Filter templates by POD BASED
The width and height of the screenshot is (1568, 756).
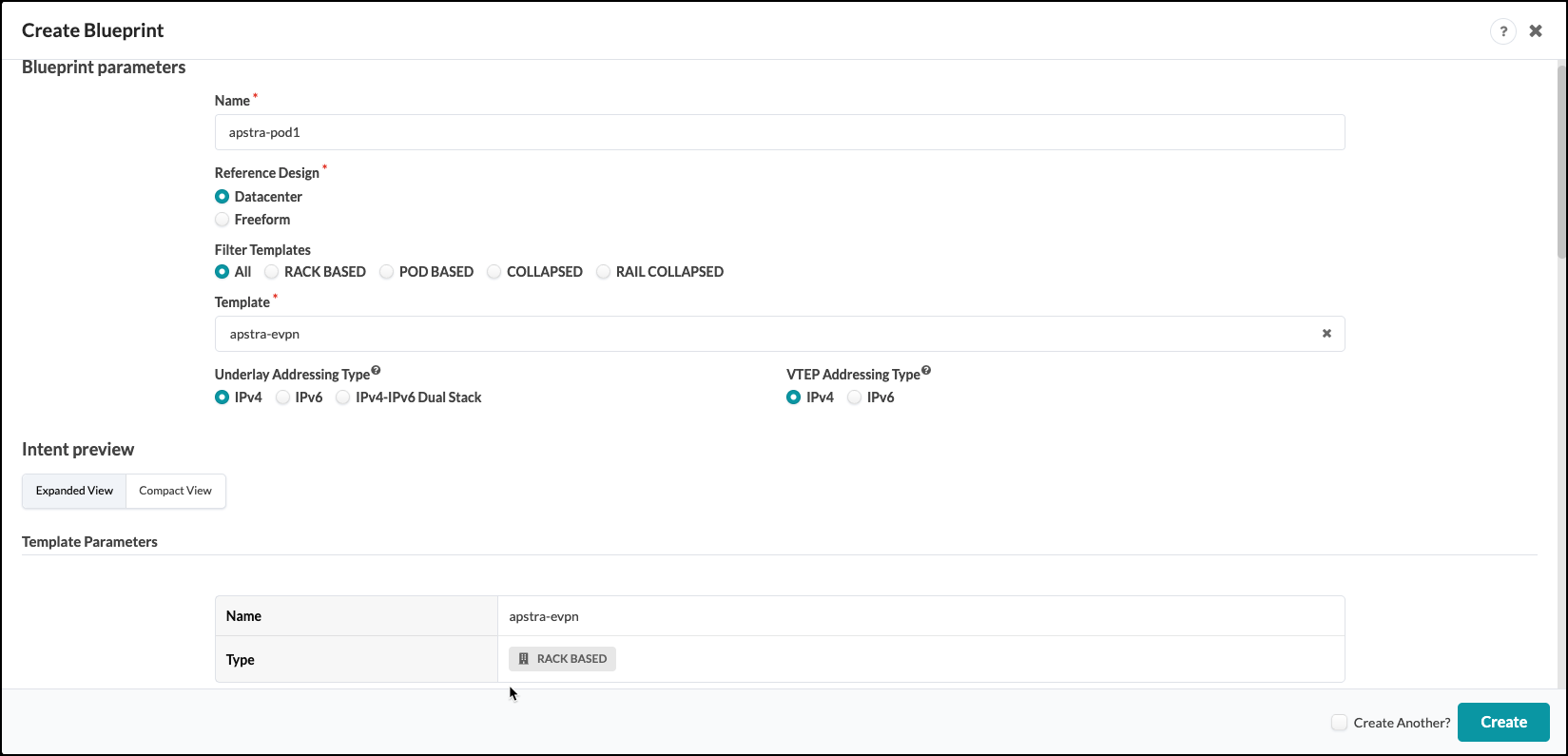click(x=387, y=272)
